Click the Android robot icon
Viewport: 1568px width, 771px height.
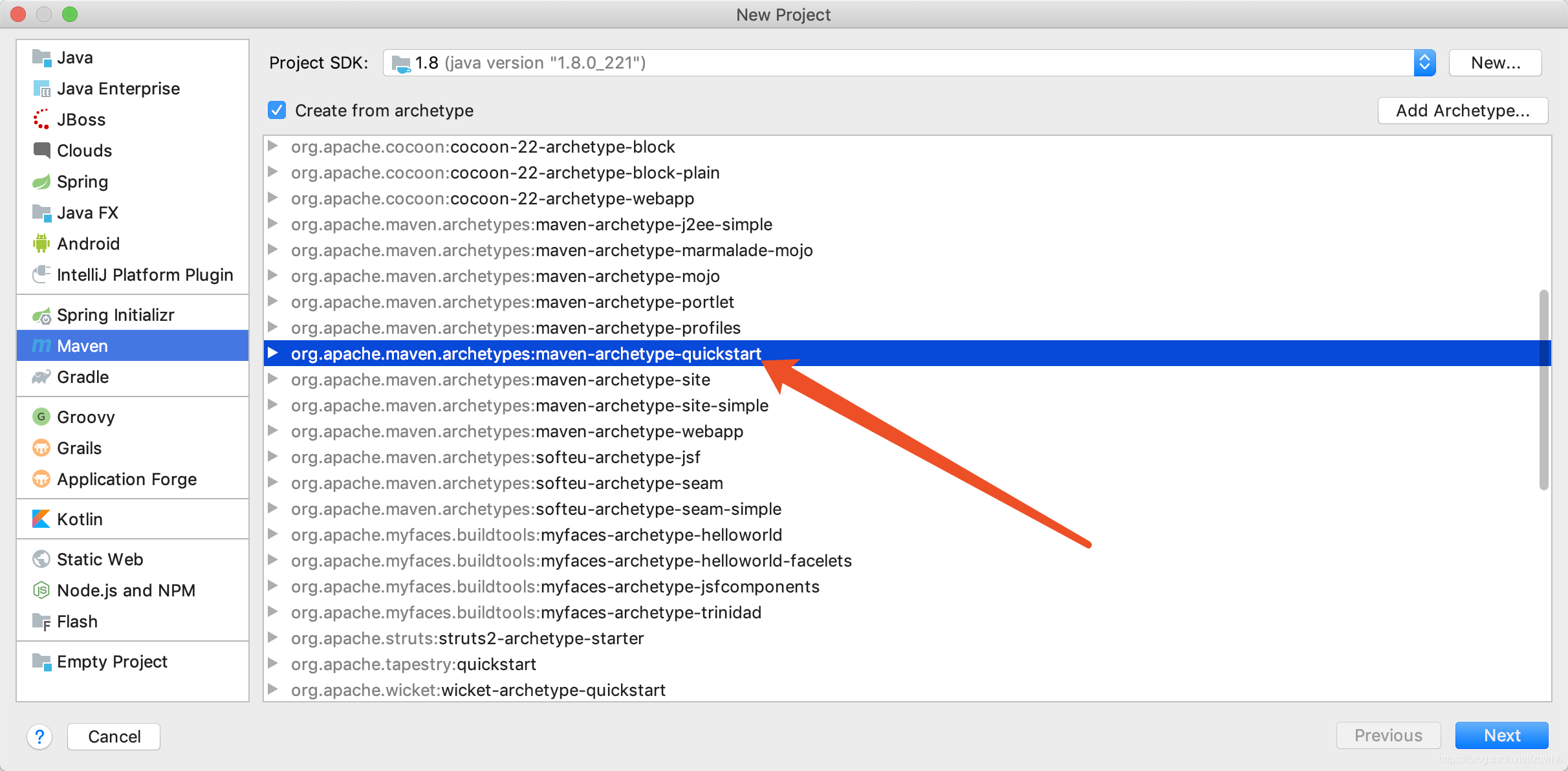click(41, 244)
